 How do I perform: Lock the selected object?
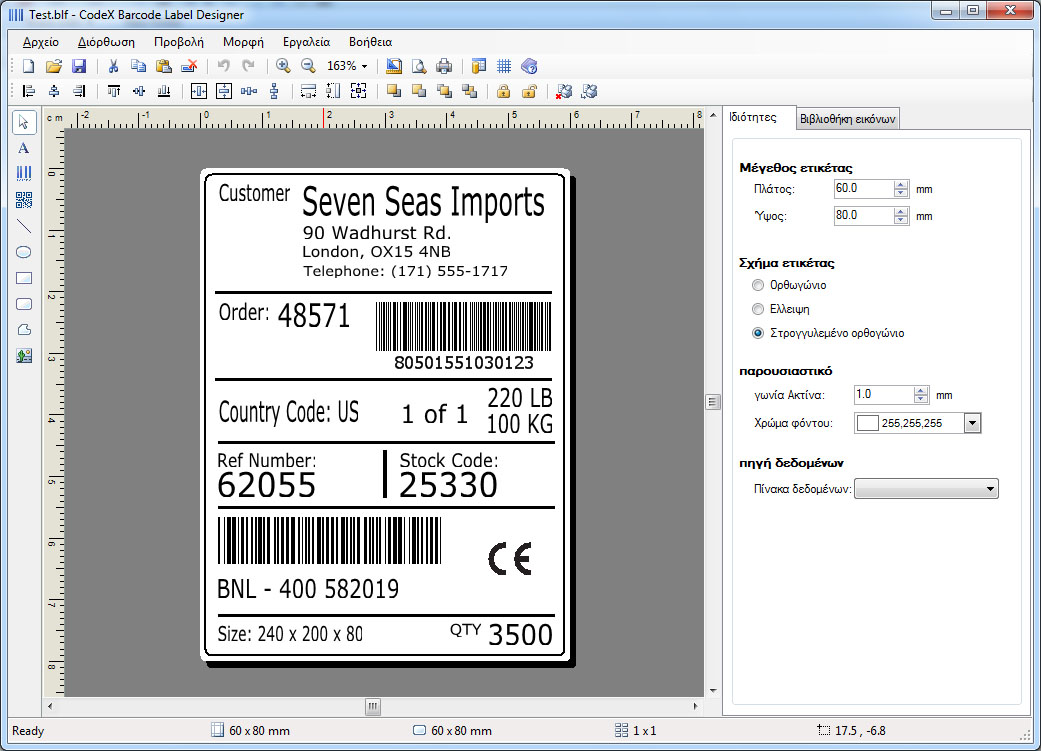(x=504, y=91)
